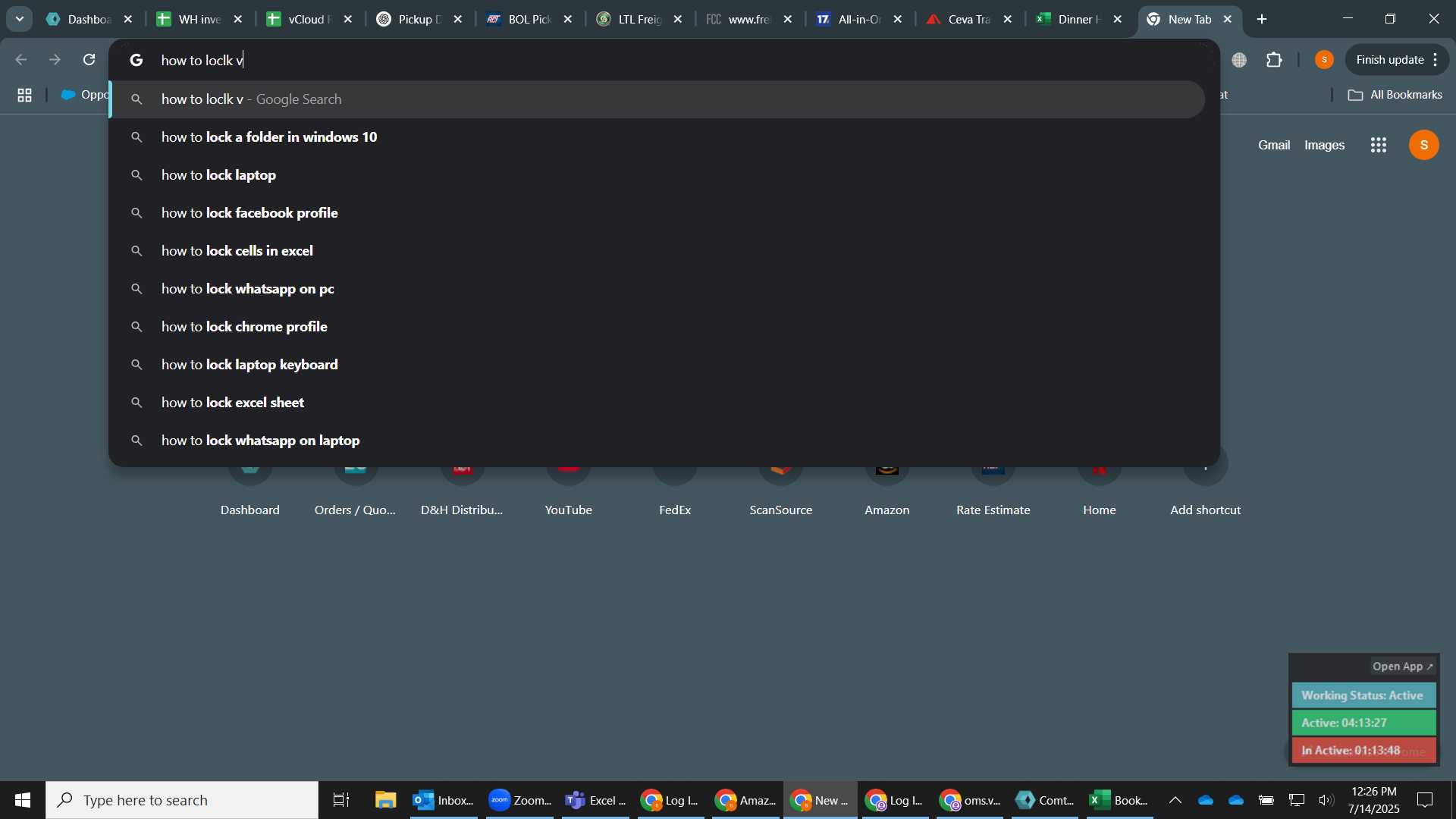
Task: Select suggestion 'how to lock whatsapp on pc'
Action: click(x=658, y=289)
